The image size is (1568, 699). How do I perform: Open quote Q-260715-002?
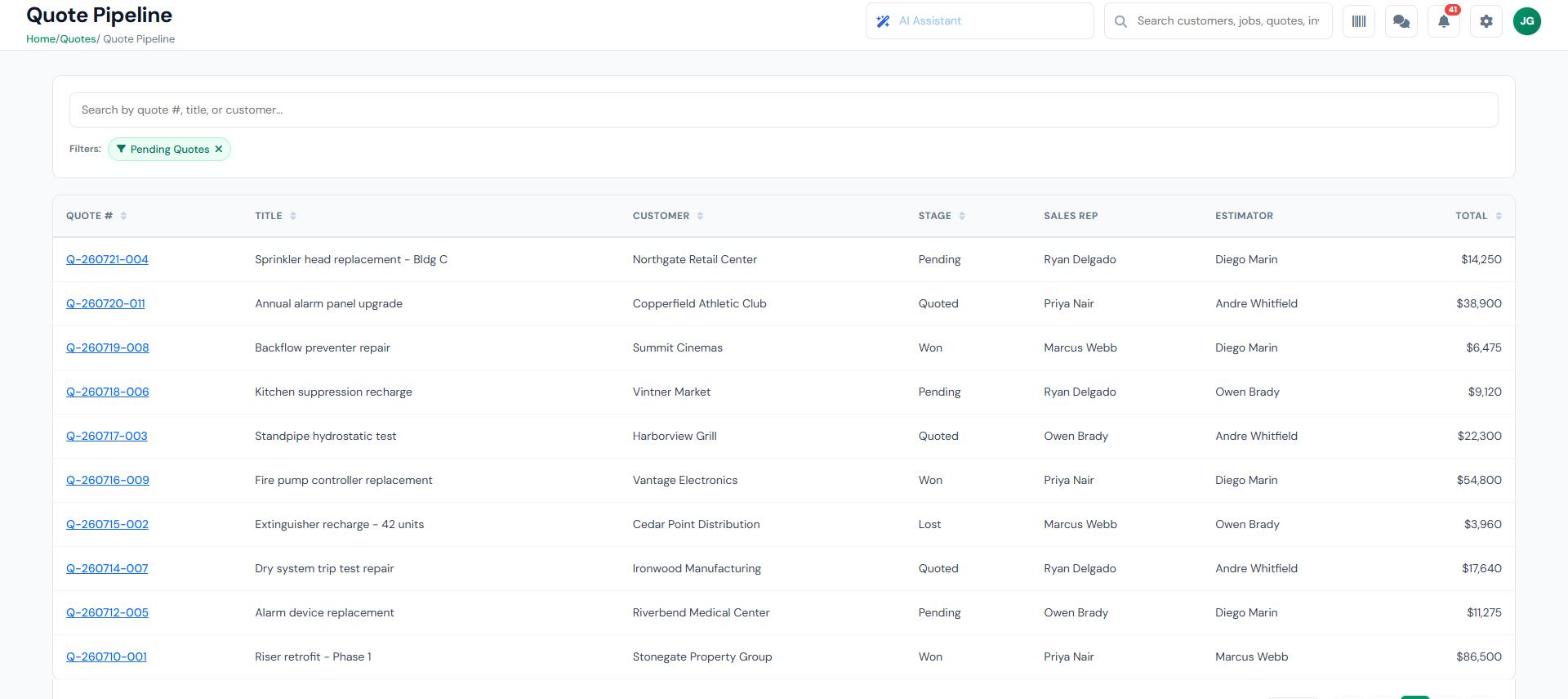coord(107,524)
